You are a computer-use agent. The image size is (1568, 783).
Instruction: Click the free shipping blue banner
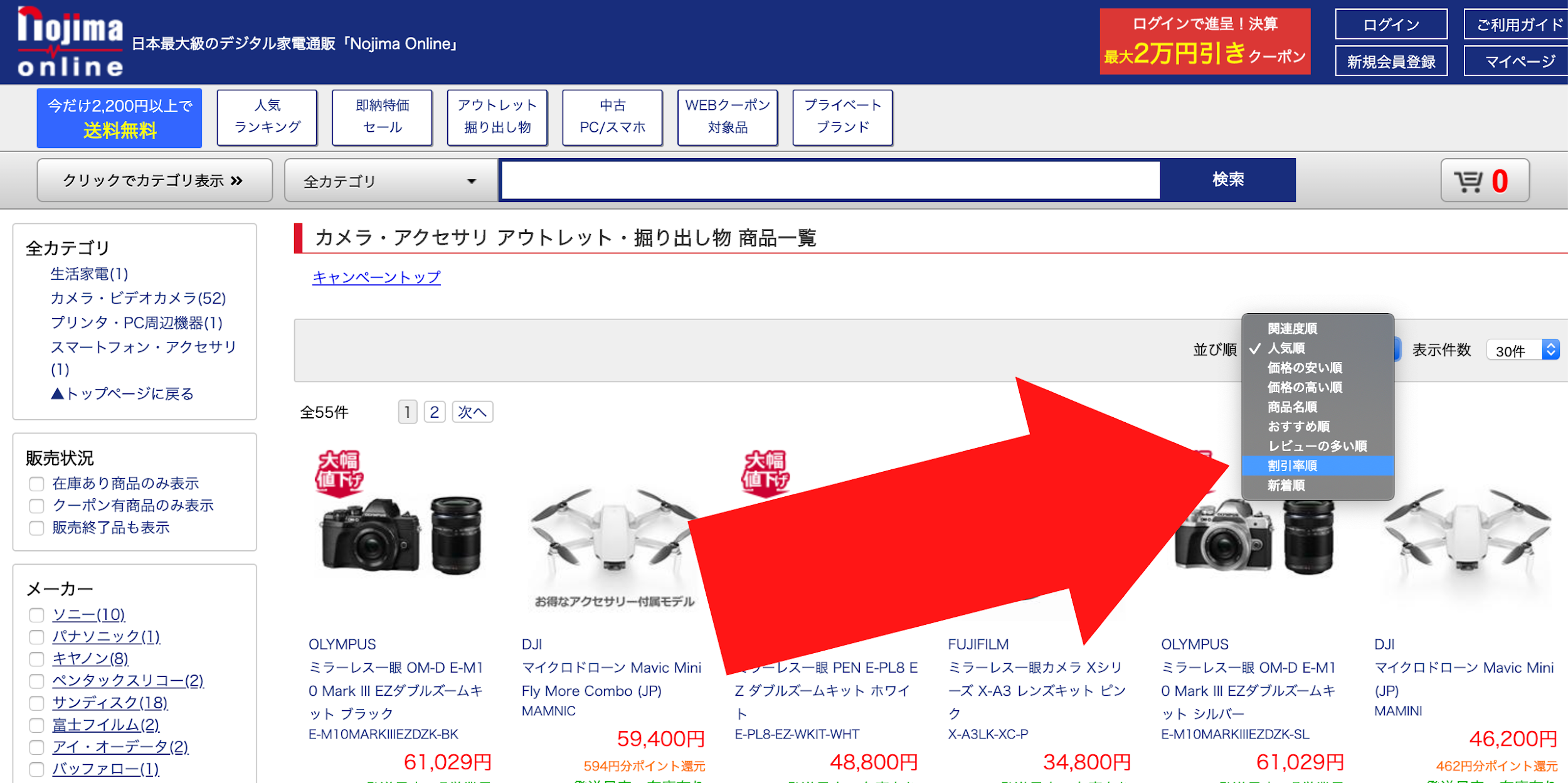(x=119, y=118)
